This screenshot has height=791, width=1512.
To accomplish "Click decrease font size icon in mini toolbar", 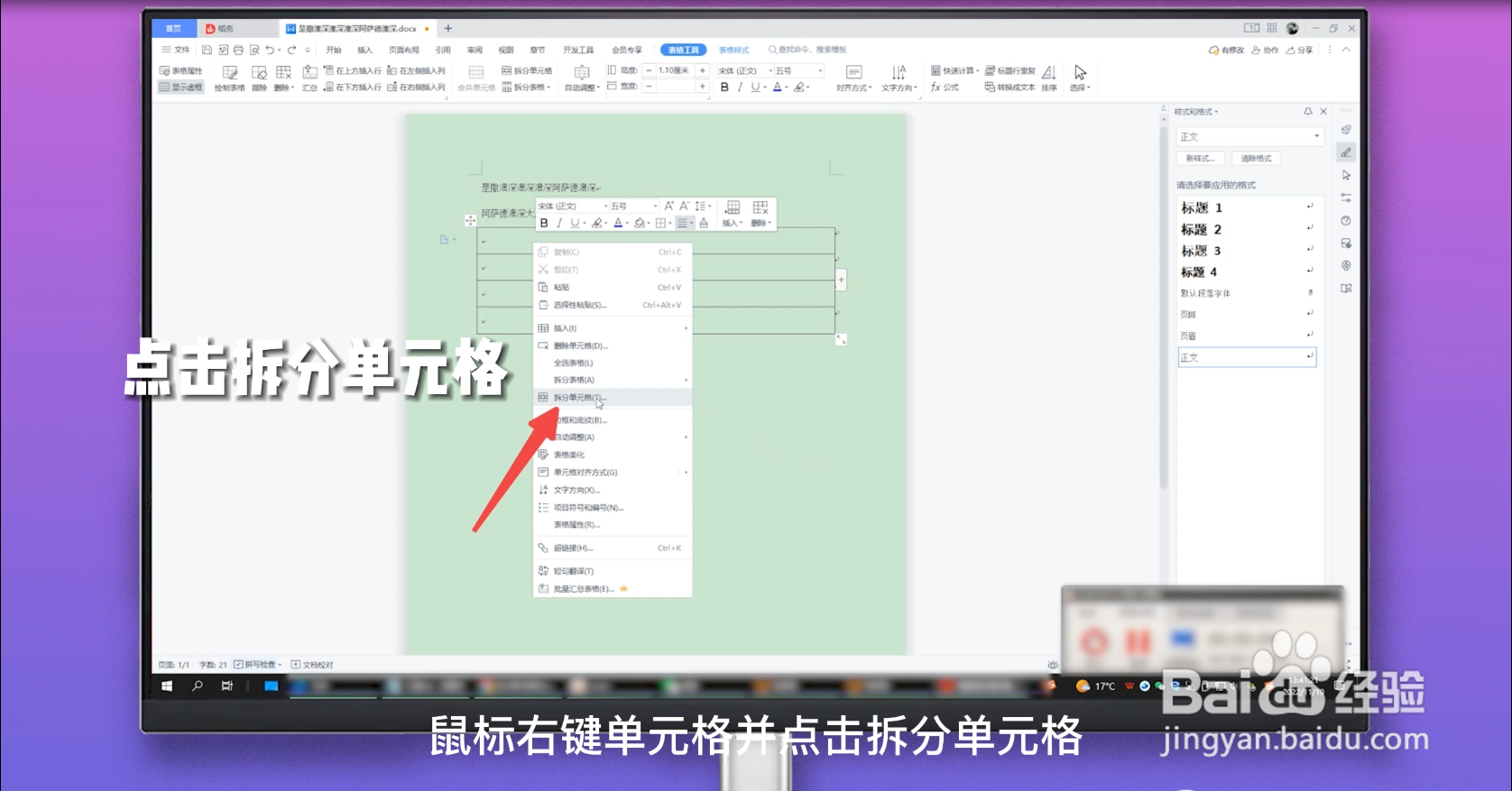I will coord(684,207).
